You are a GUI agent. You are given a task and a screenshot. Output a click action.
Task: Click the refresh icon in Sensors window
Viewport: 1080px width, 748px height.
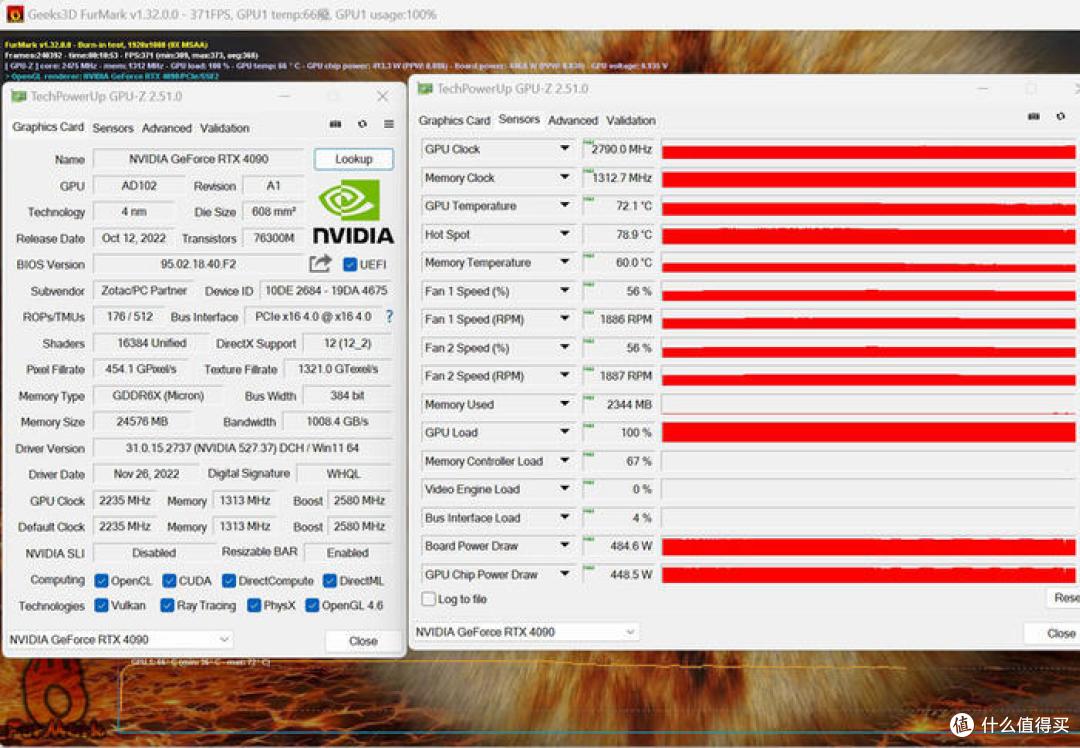click(x=1061, y=116)
